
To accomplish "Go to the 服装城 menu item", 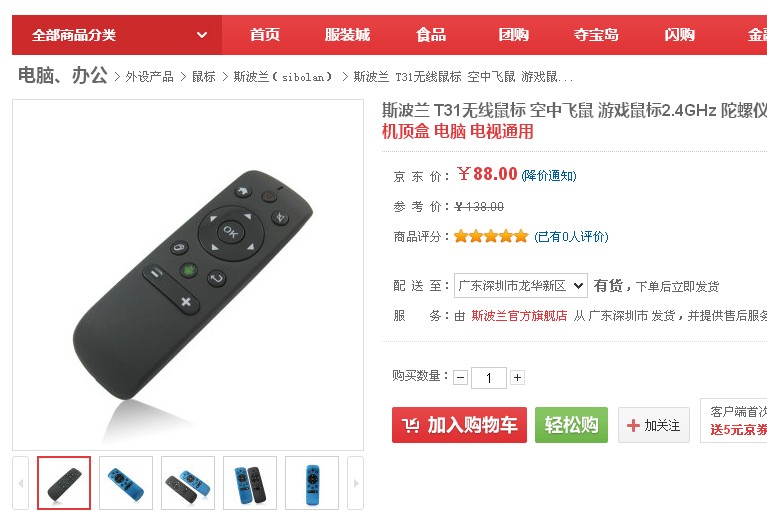I will (x=347, y=35).
